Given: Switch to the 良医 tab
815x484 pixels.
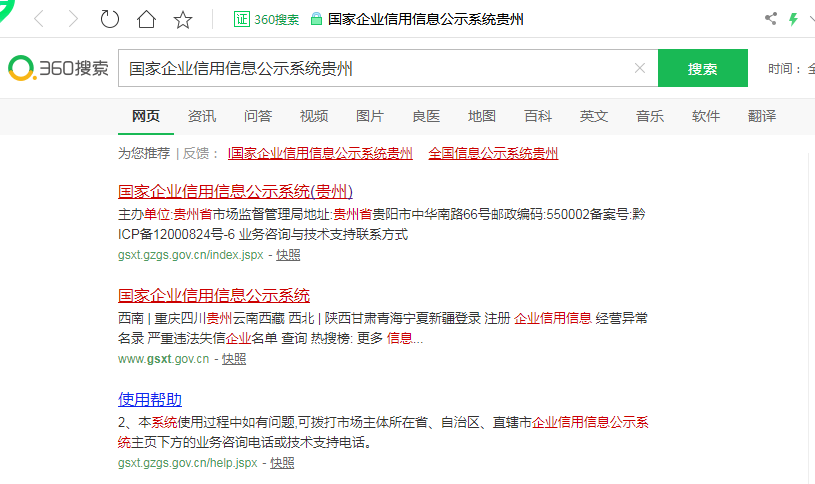Looking at the screenshot, I should pos(426,116).
